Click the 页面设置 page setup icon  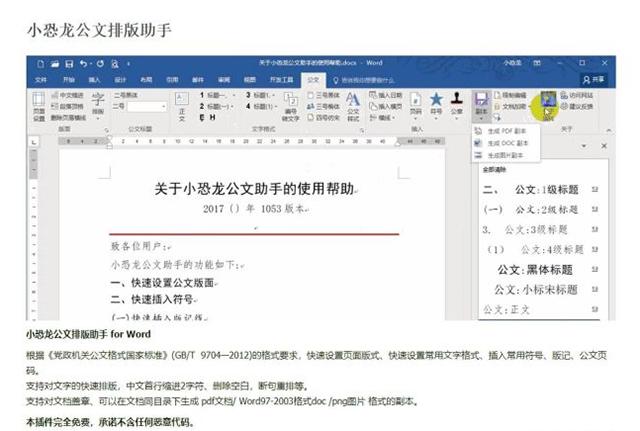39,107
